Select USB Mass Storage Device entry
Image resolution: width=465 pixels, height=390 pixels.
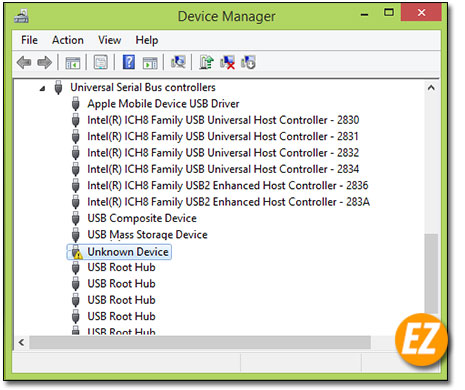pyautogui.click(x=148, y=234)
